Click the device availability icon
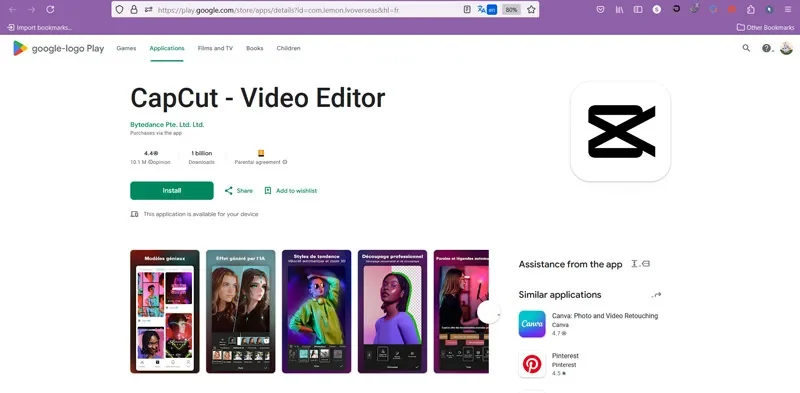 click(x=134, y=214)
